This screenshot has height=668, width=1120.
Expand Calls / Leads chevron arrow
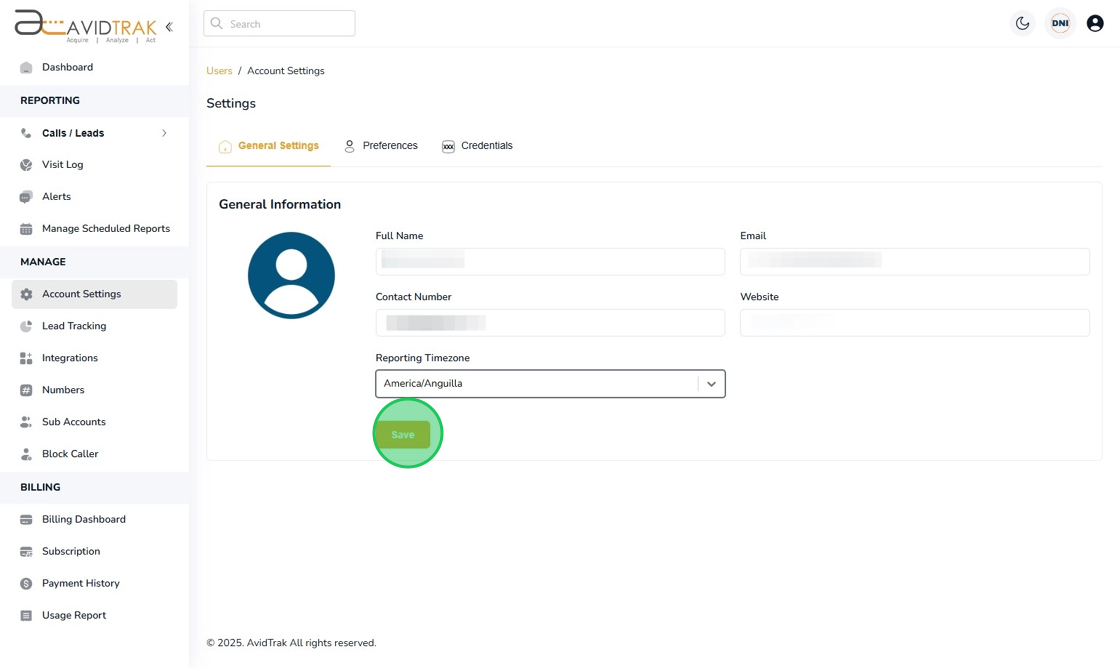[164, 133]
